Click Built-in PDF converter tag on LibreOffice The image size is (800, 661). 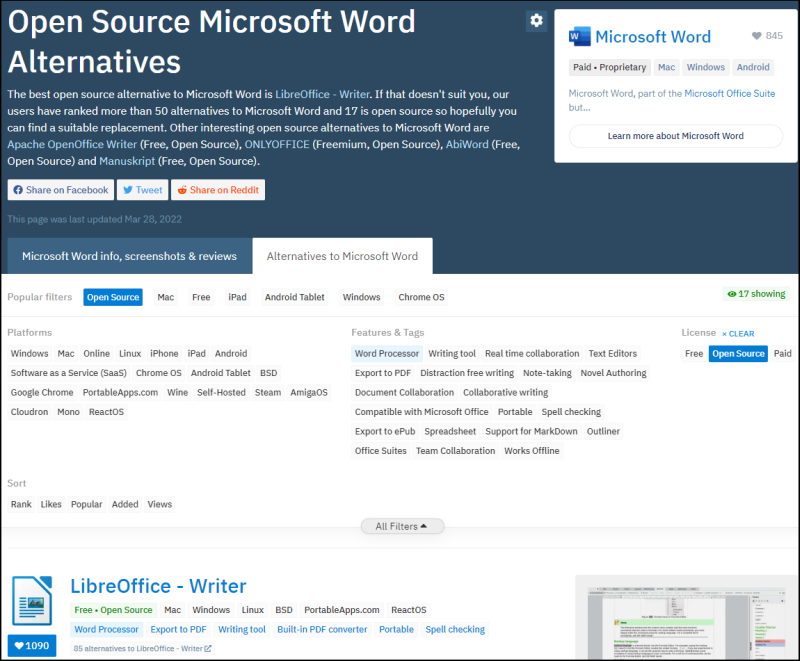point(322,629)
